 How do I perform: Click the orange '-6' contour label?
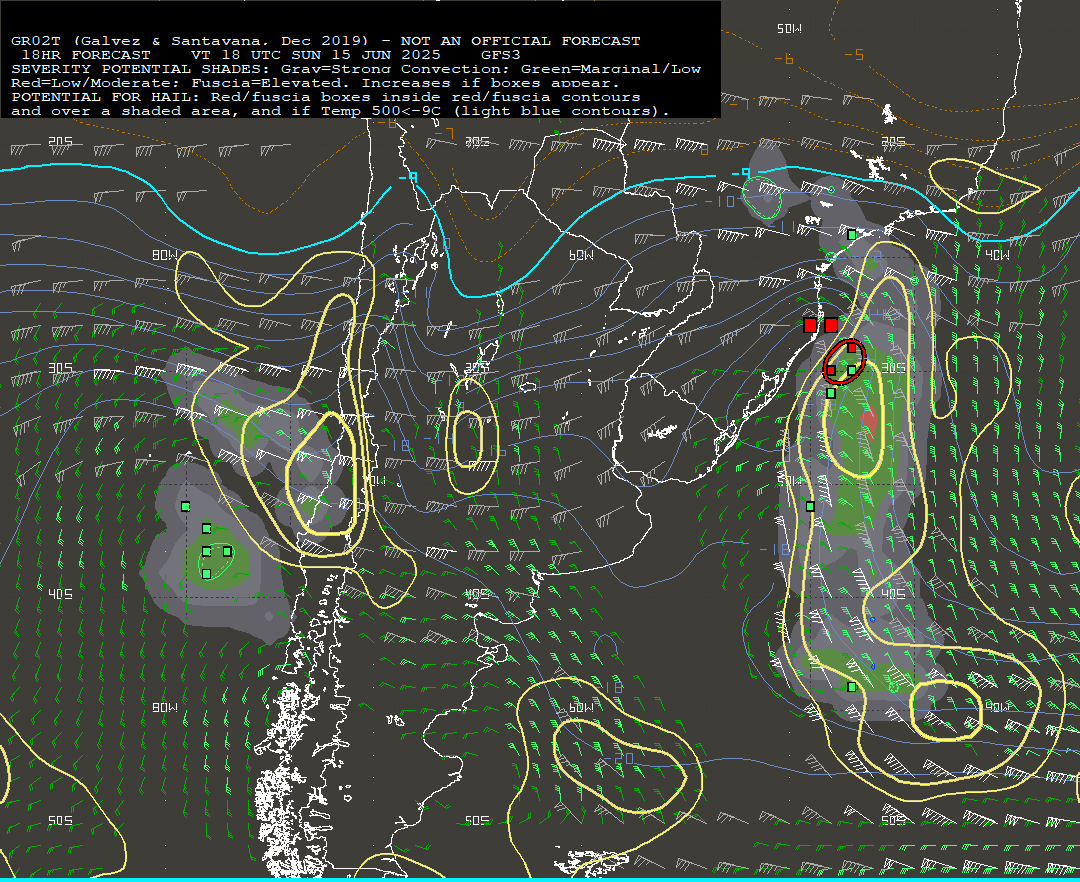(784, 59)
